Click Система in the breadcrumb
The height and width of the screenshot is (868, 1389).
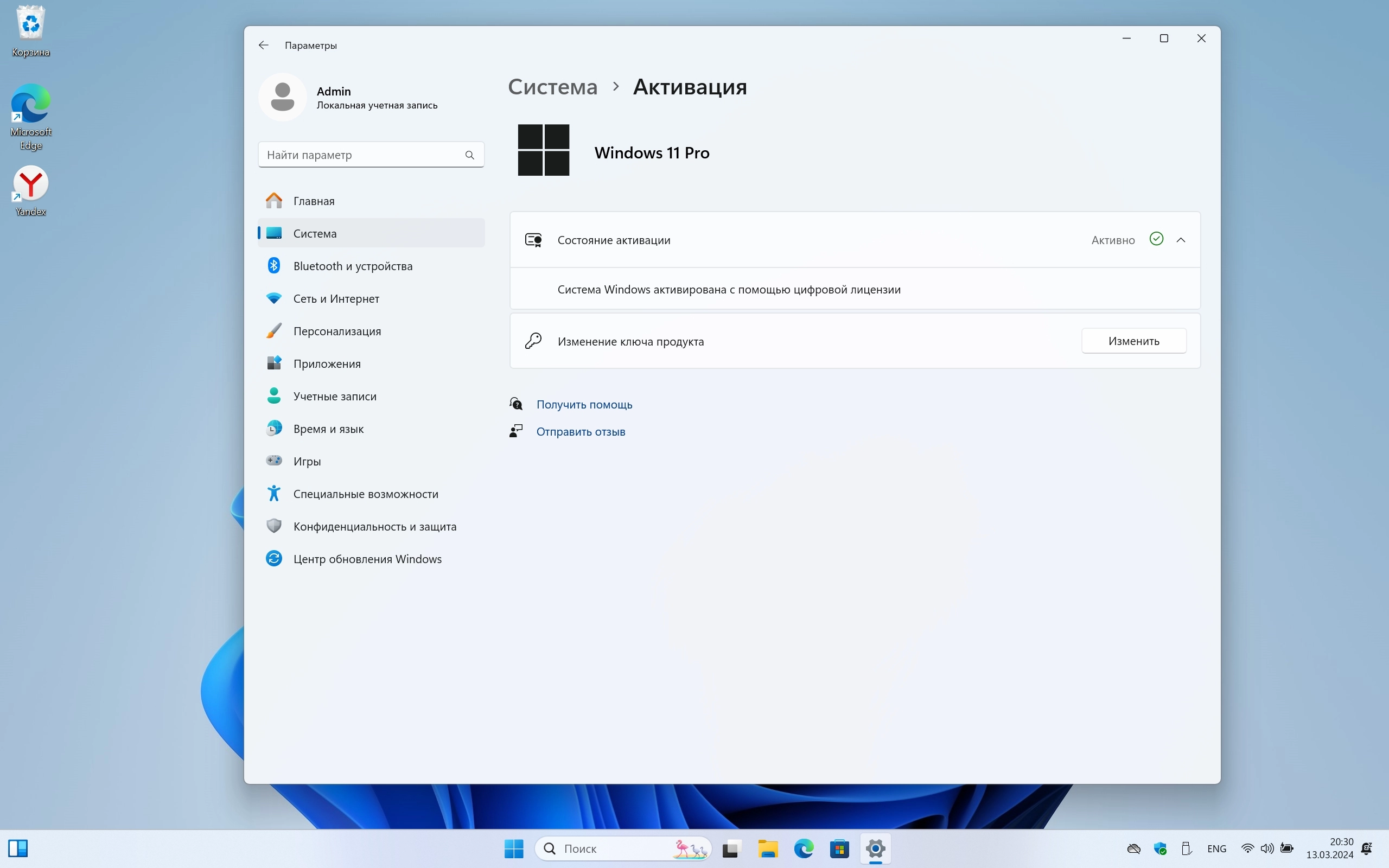pos(552,87)
